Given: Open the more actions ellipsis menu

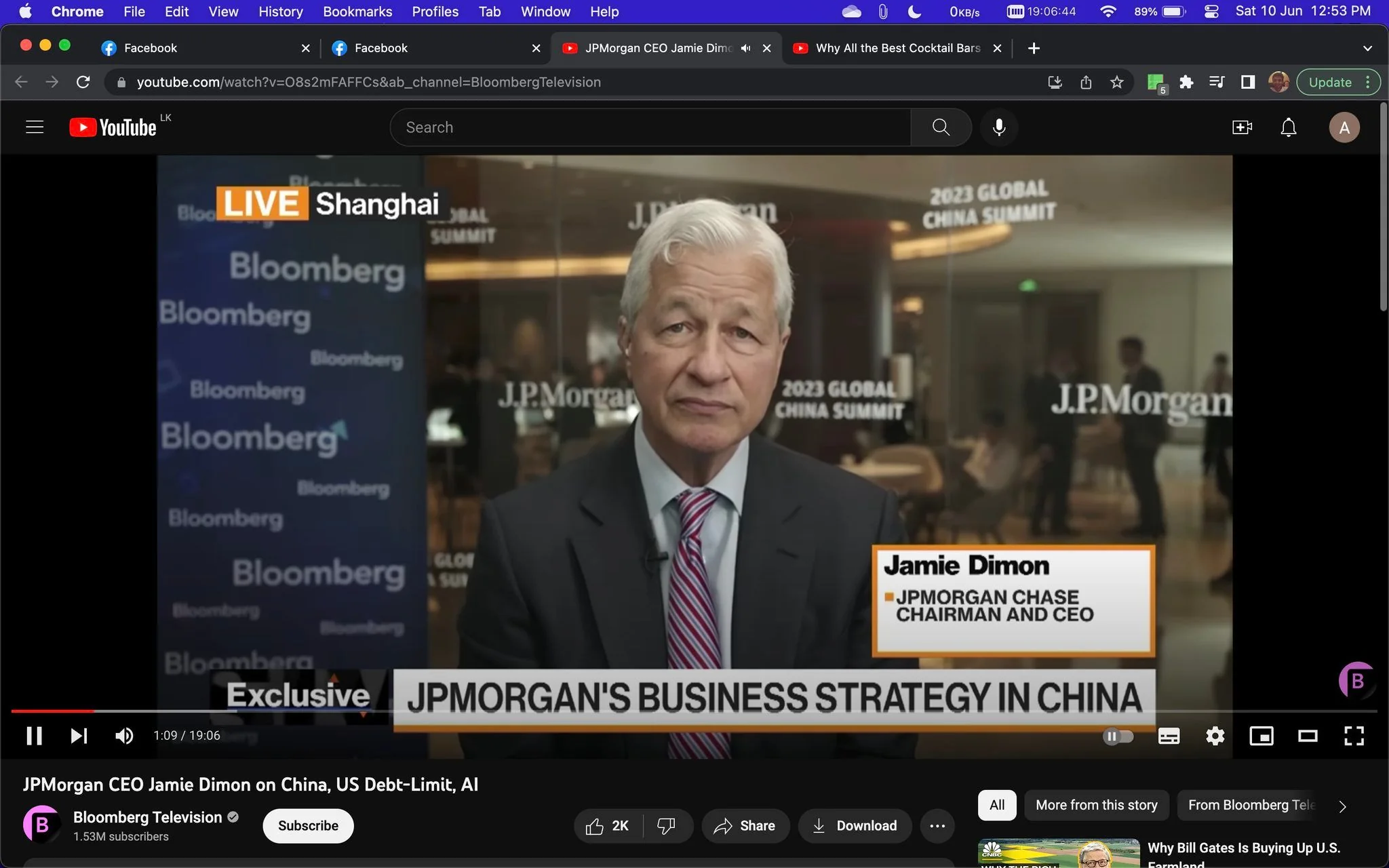Looking at the screenshot, I should point(937,825).
